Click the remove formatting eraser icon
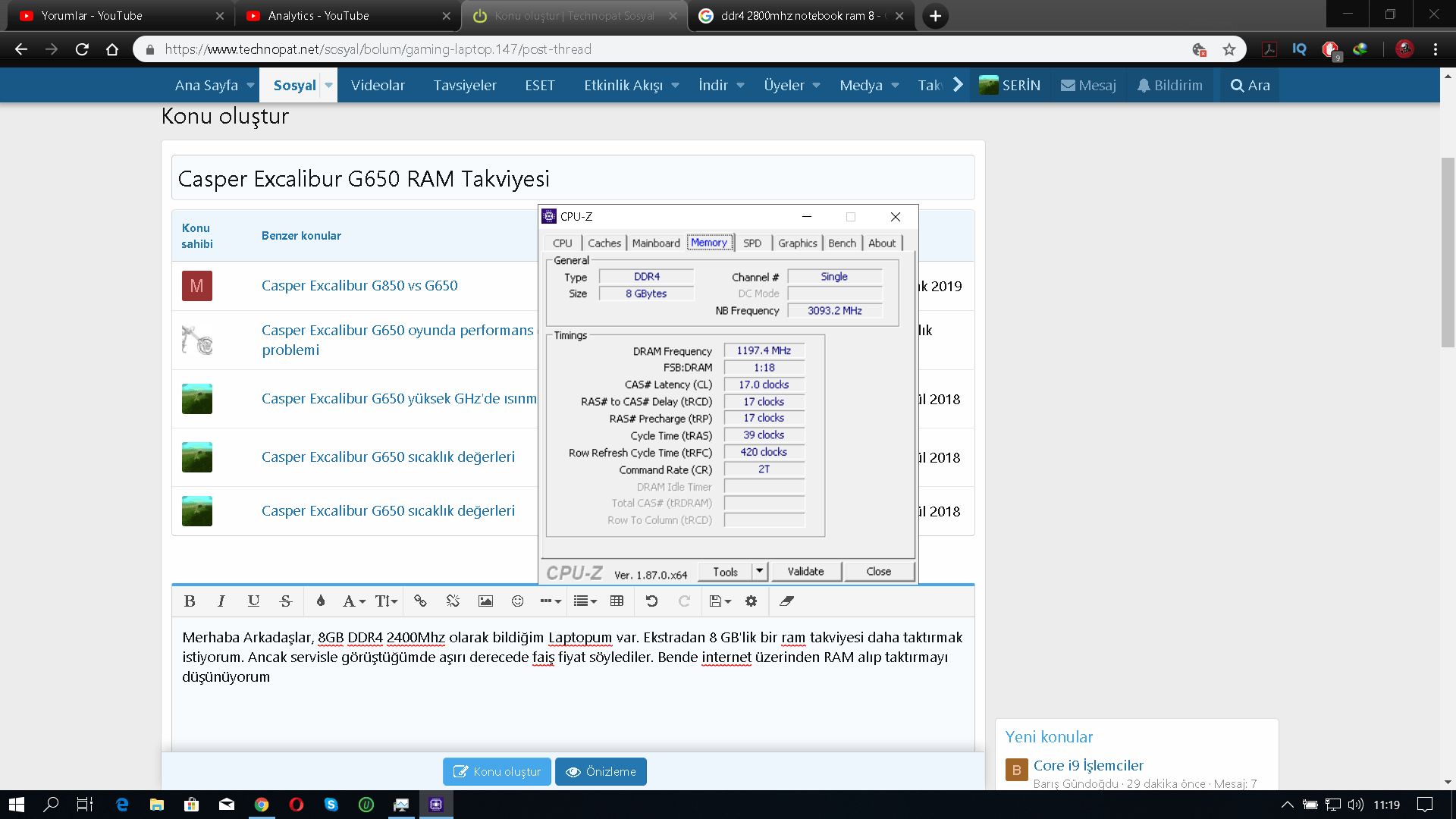1456x819 pixels. click(x=786, y=601)
